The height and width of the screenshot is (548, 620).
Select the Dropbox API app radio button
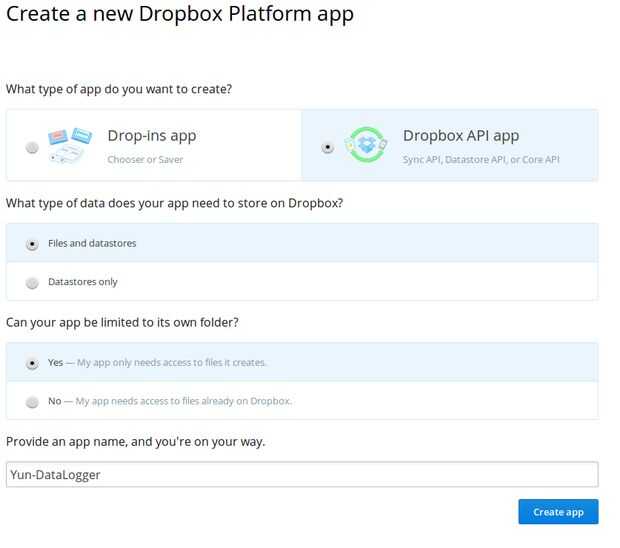(327, 147)
